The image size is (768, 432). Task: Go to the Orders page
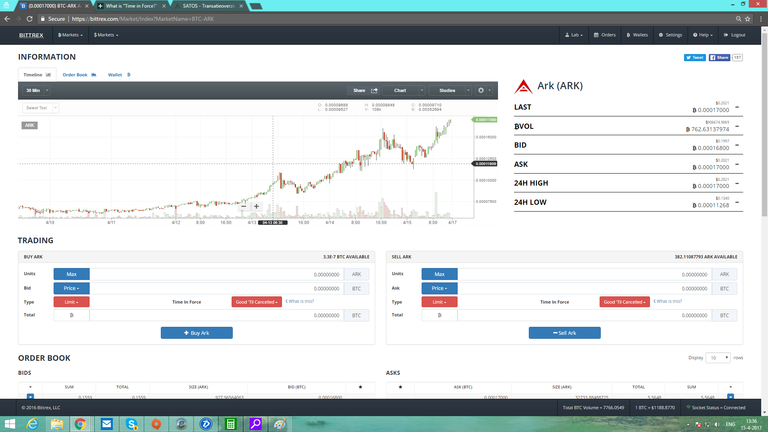pos(605,35)
